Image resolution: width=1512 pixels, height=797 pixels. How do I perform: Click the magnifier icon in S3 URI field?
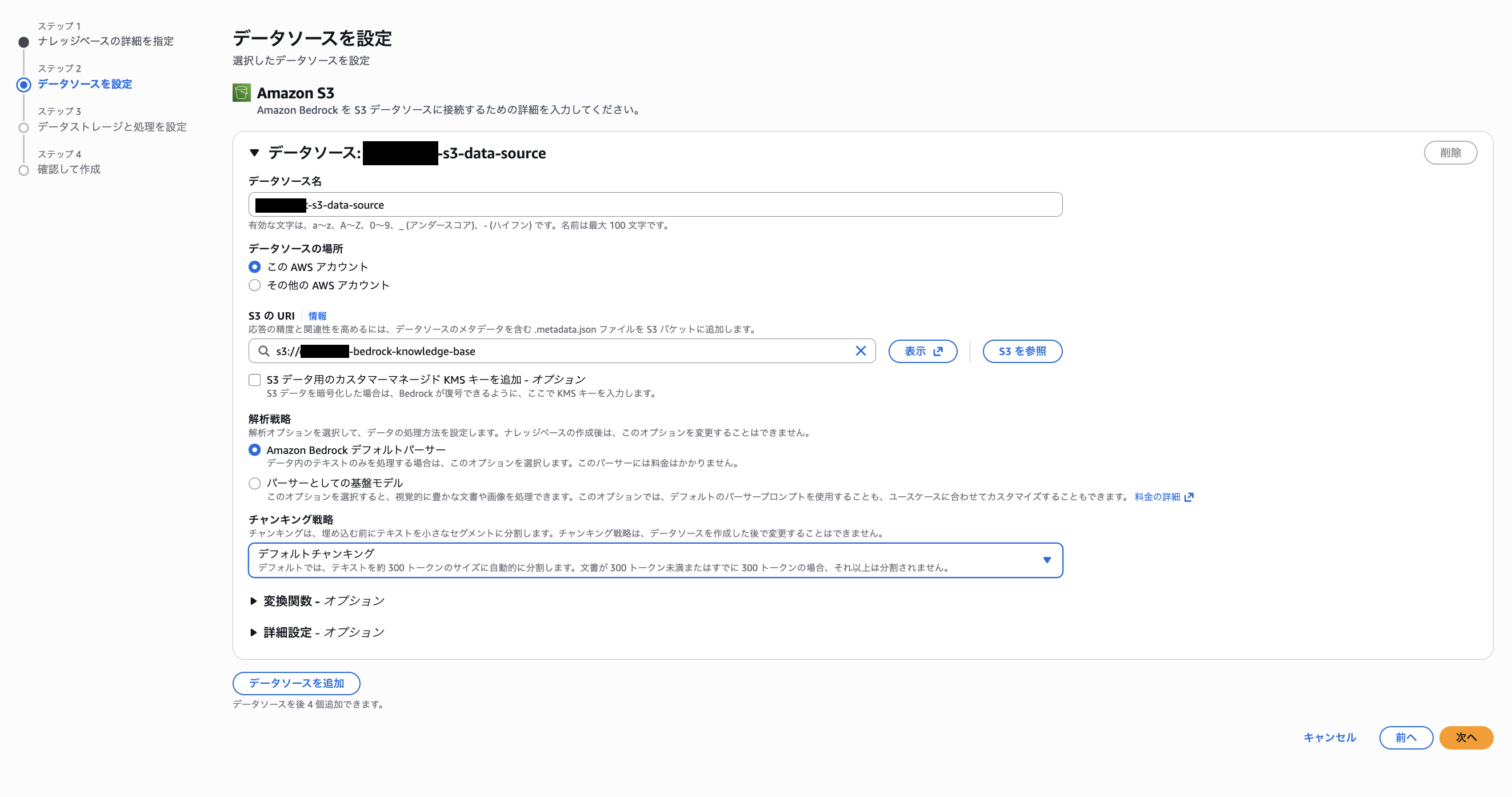[263, 350]
